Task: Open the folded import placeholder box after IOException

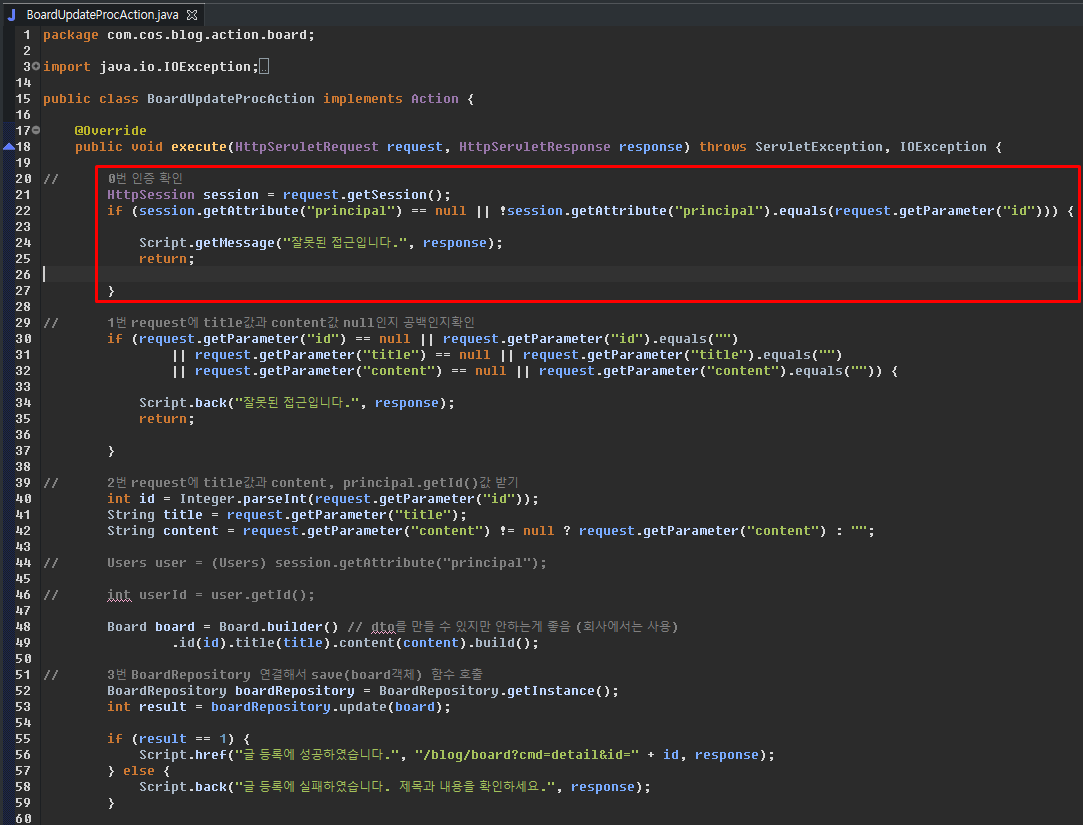Action: click(264, 66)
